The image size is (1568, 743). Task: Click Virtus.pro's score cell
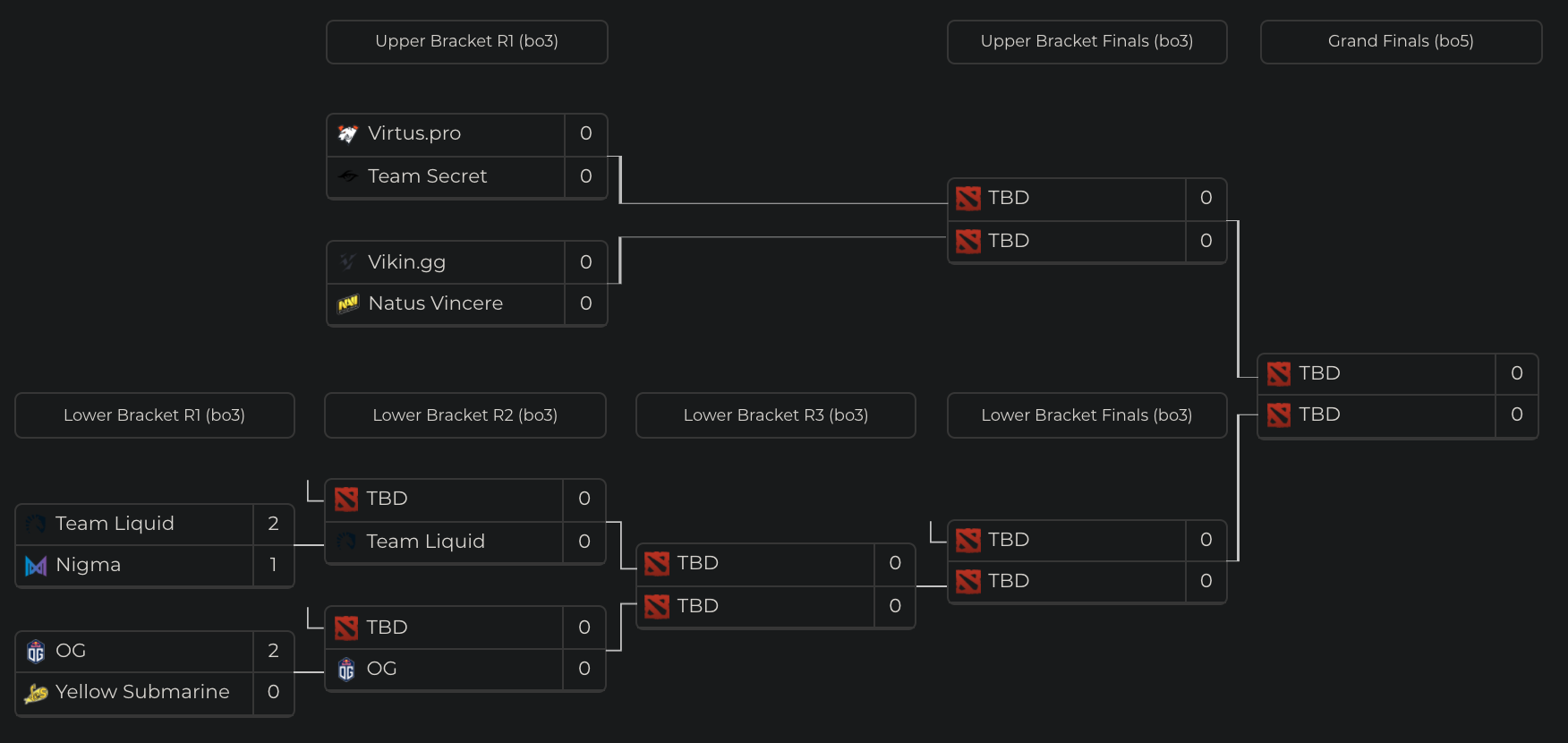pos(585,133)
